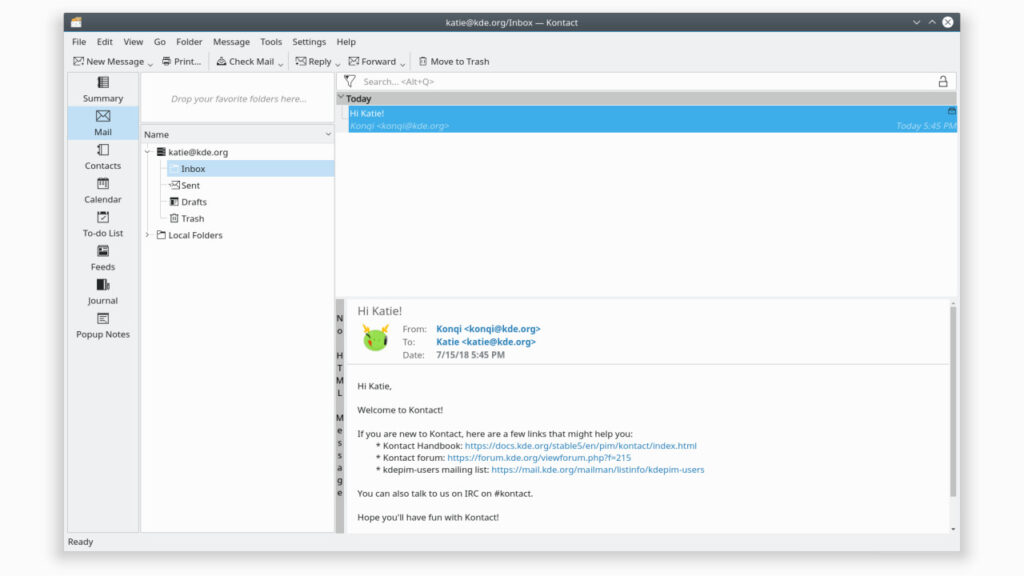Viewport: 1024px width, 576px height.
Task: Open the Journal component
Action: tap(103, 292)
